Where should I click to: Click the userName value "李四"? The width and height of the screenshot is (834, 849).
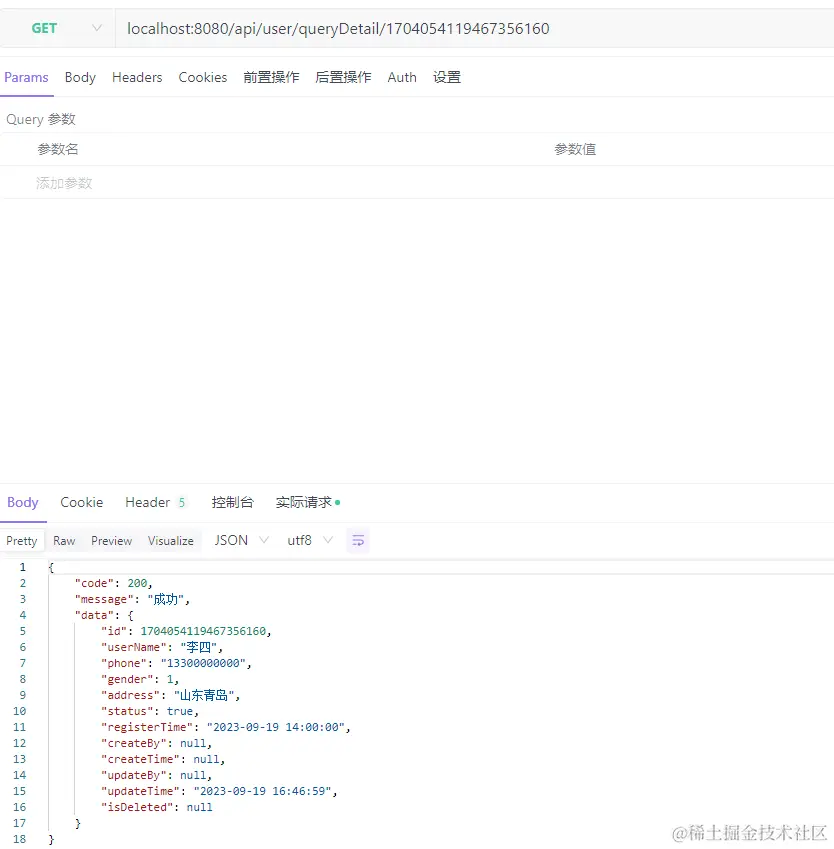[199, 647]
